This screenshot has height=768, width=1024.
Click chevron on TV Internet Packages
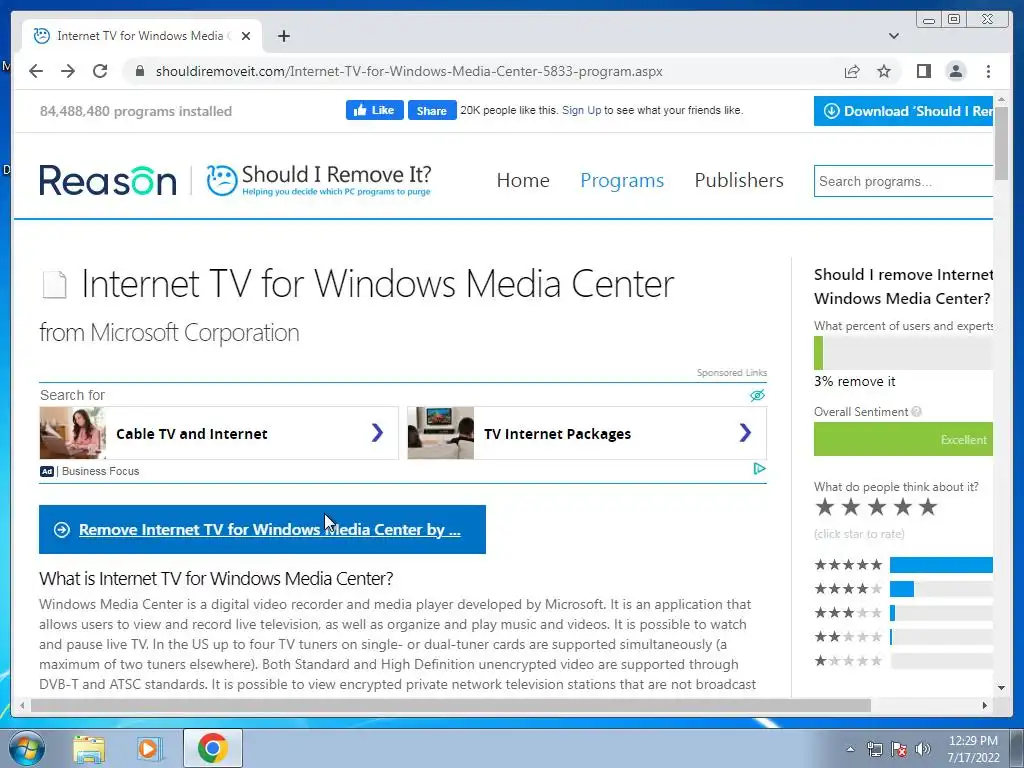click(x=745, y=432)
